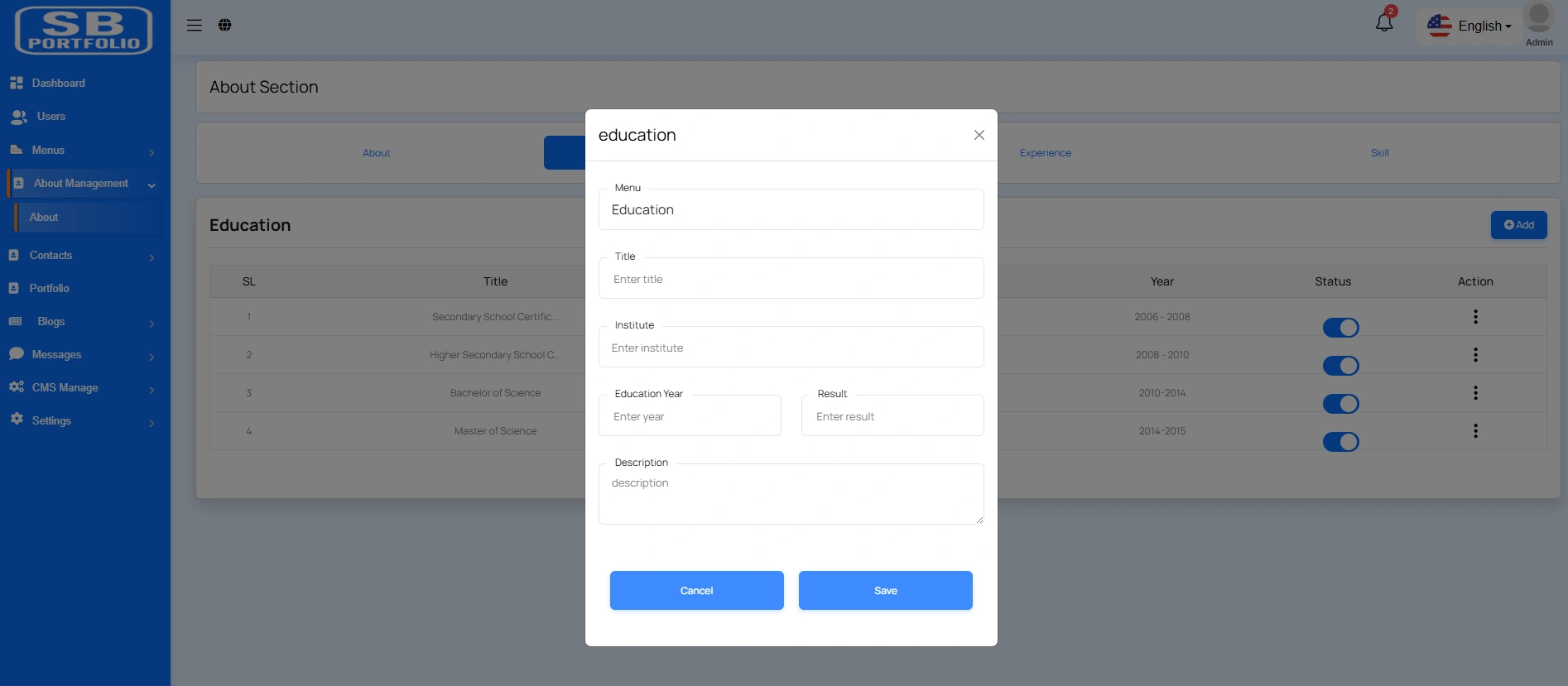The image size is (1568, 686).
Task: Click the Cancel button
Action: click(x=696, y=591)
